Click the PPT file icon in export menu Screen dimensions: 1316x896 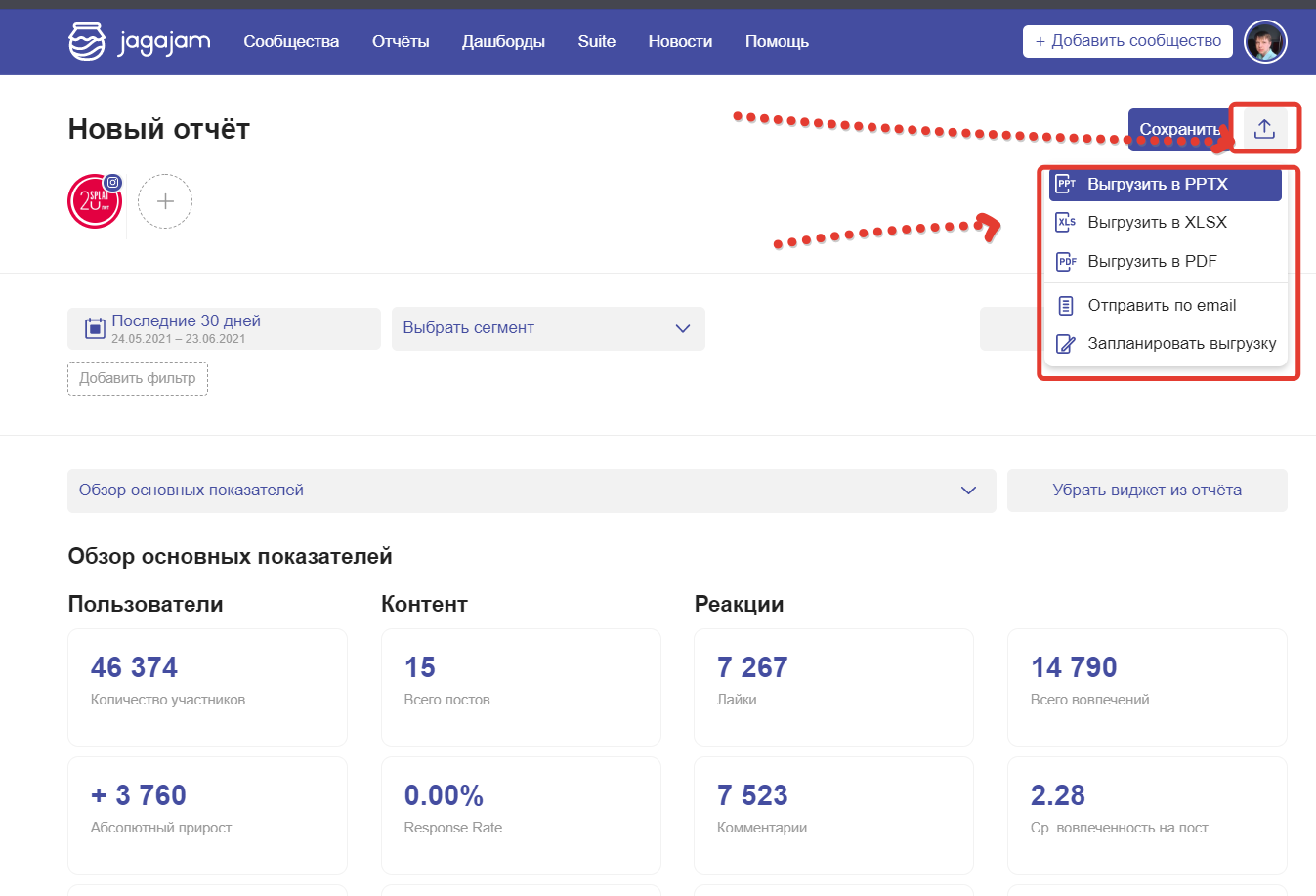pos(1066,184)
